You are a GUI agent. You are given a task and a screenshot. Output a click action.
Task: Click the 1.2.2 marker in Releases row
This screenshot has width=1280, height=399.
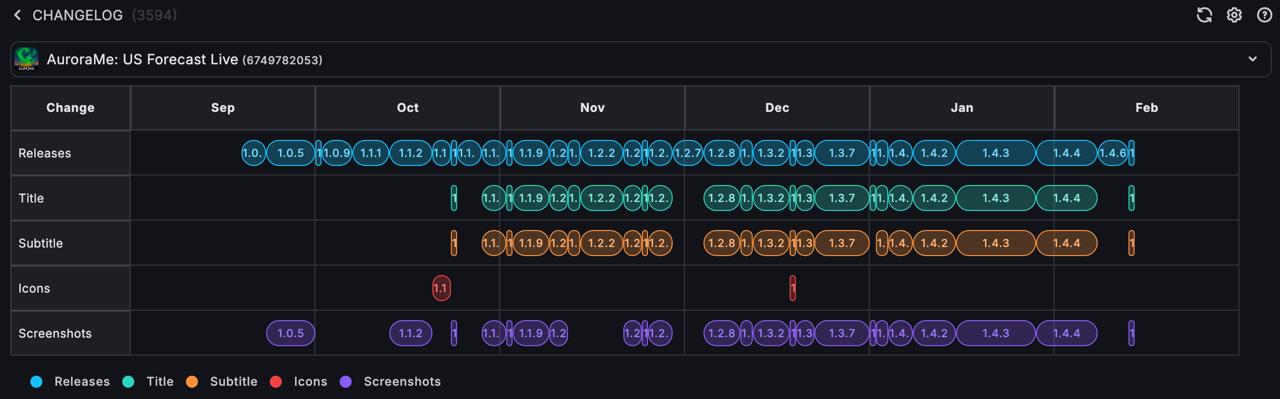601,153
